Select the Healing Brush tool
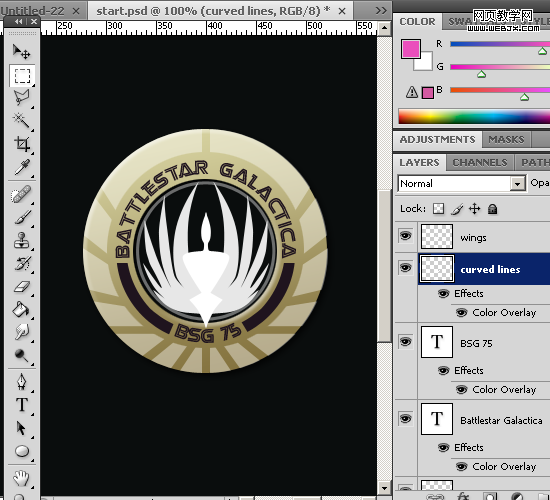 click(22, 195)
